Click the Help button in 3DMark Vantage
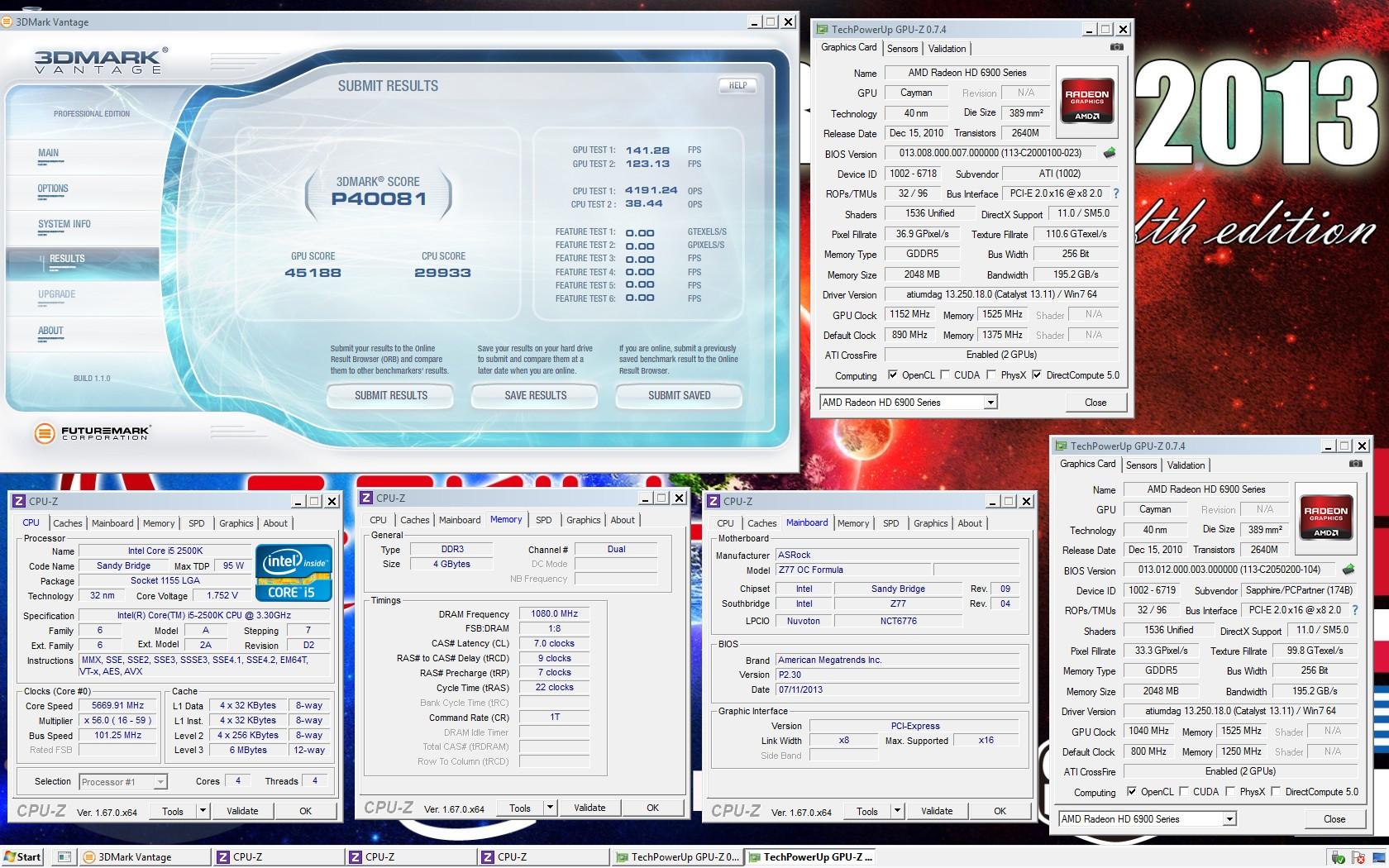This screenshot has height=868, width=1389. [x=737, y=85]
